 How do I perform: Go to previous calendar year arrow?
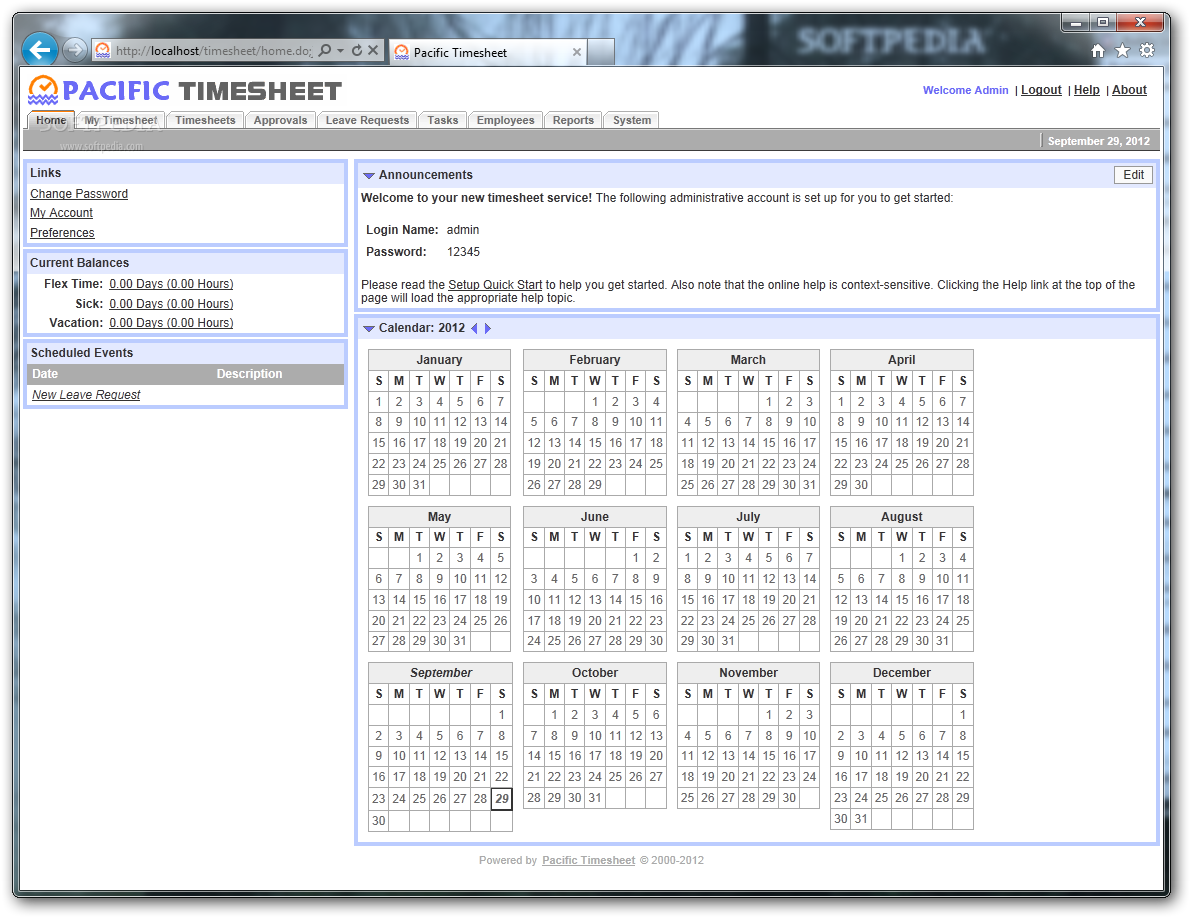[x=475, y=328]
